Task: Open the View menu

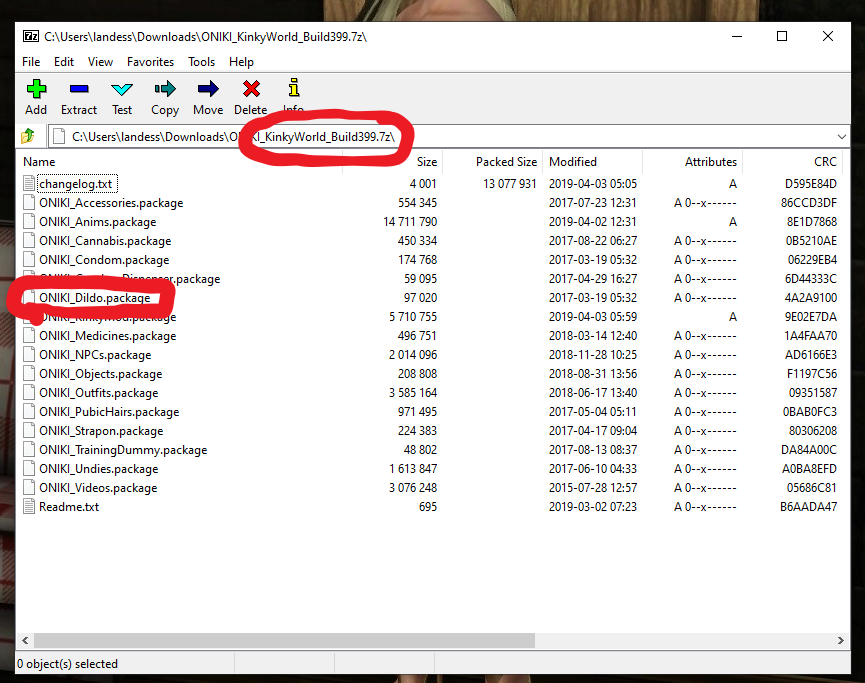Action: (x=100, y=62)
